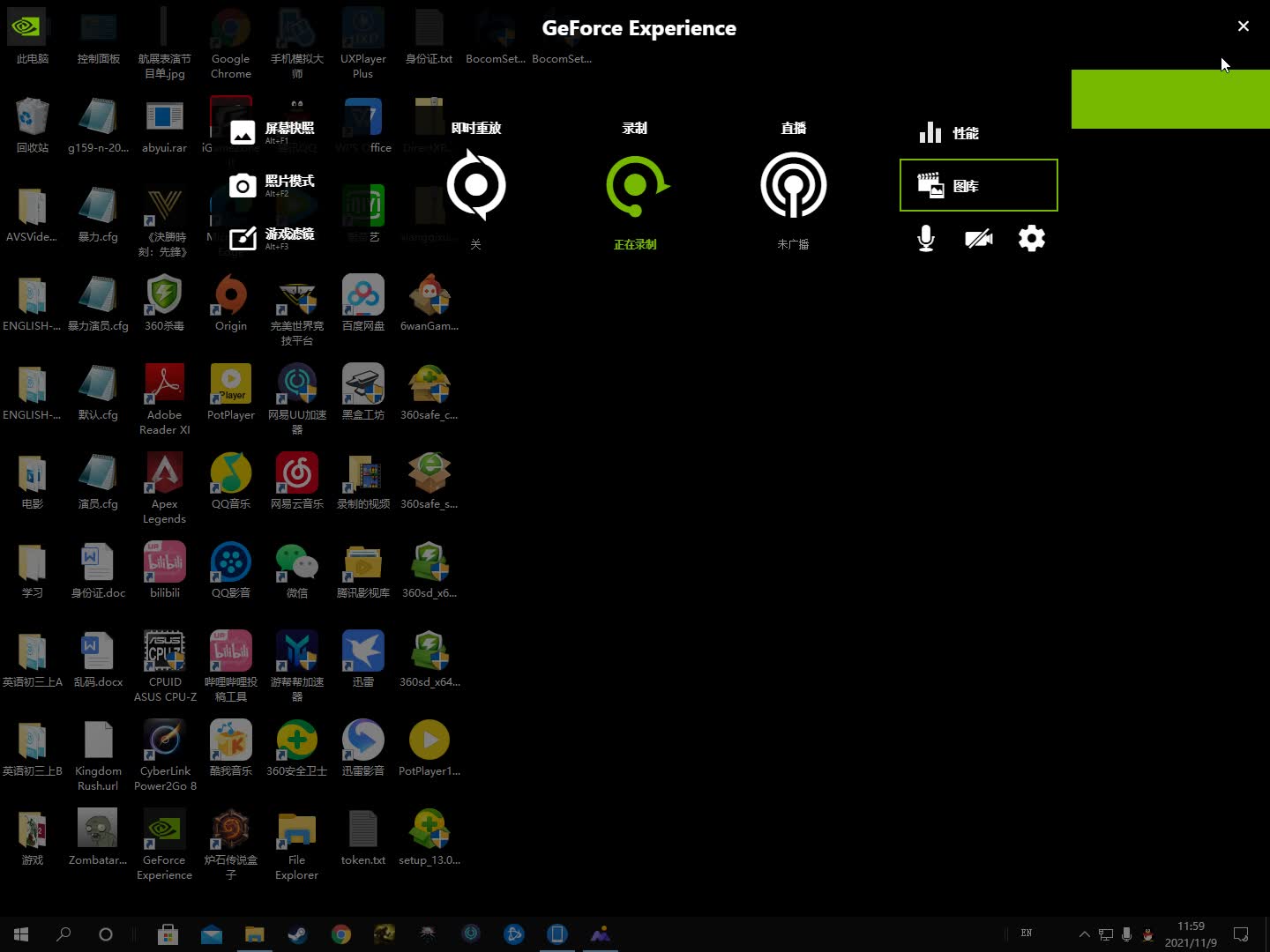
Task: Open the Microsoft Store taskbar icon
Action: (x=168, y=934)
